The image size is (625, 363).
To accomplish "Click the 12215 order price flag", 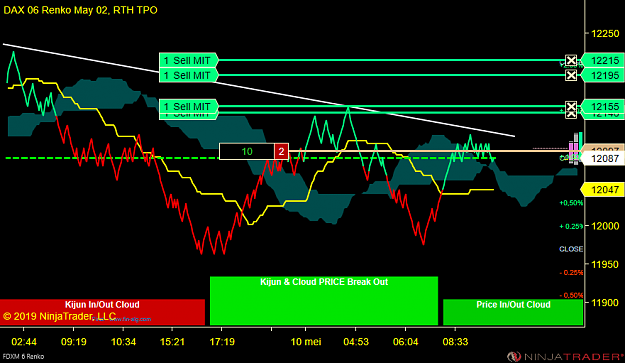I will [x=603, y=61].
